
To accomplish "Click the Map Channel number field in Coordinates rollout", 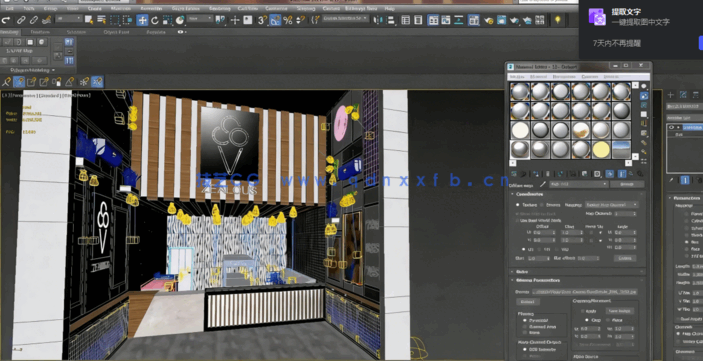I will 625,214.
